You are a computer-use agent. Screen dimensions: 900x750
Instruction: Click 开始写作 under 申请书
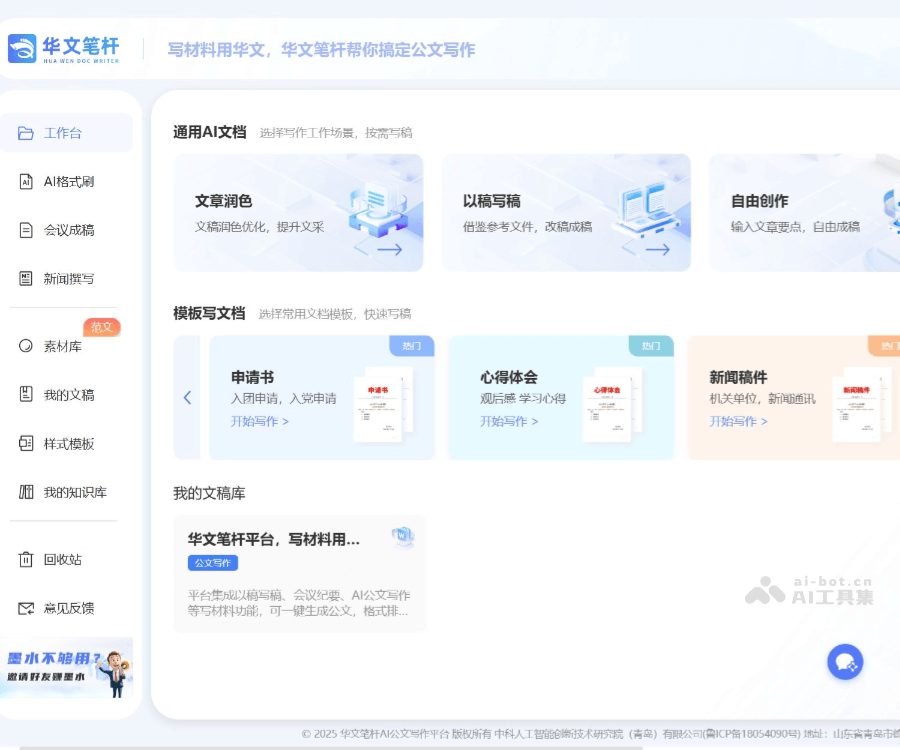pos(254,421)
